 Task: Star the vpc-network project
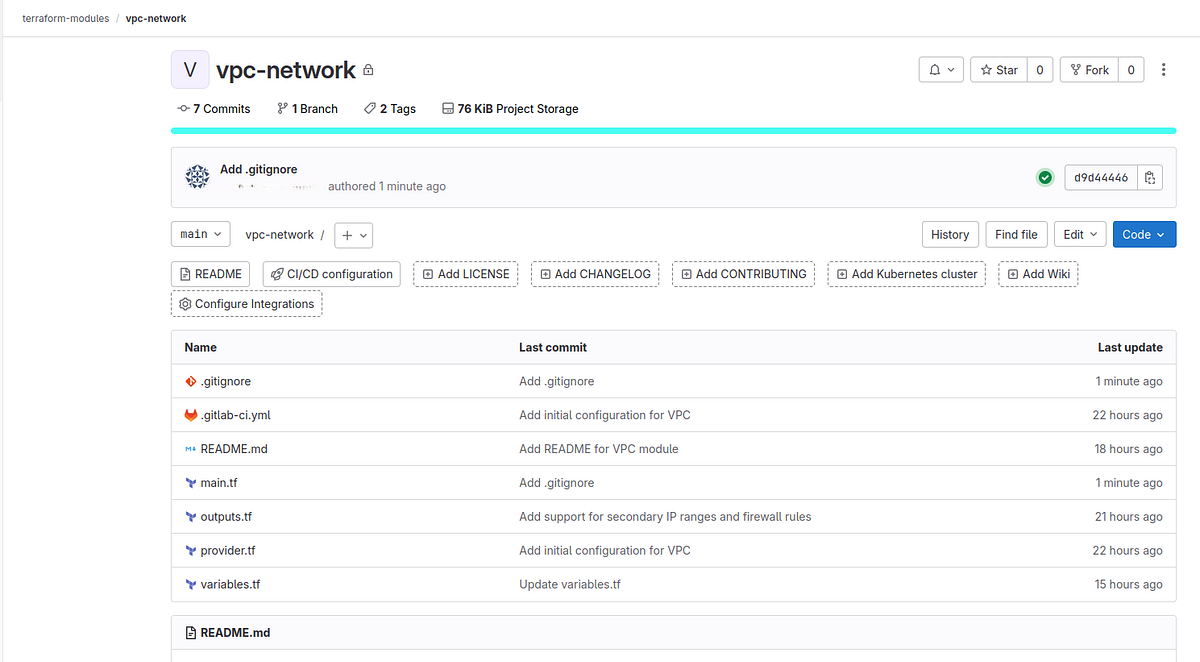point(998,69)
